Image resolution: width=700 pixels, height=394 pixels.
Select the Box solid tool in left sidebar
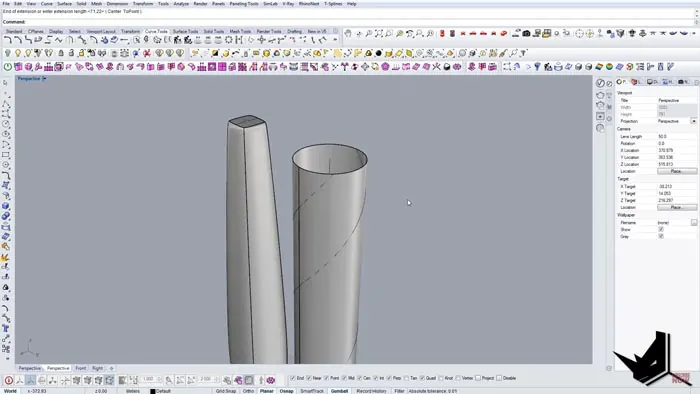click(x=5, y=206)
